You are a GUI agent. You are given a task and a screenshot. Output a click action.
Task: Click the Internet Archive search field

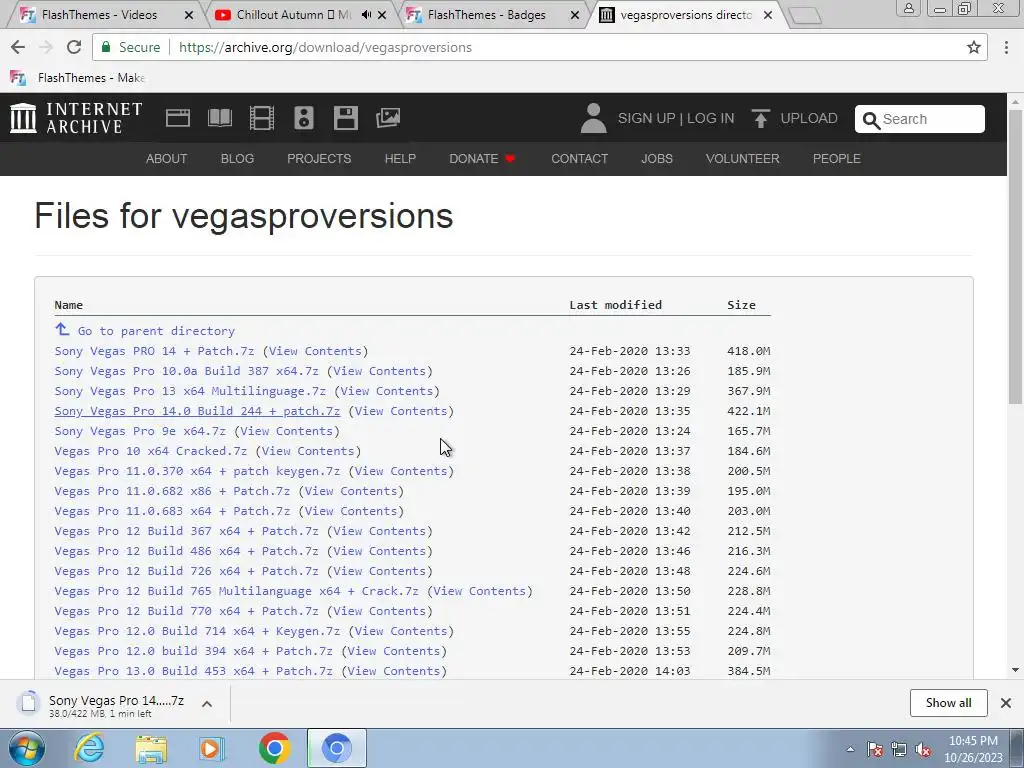pos(920,119)
